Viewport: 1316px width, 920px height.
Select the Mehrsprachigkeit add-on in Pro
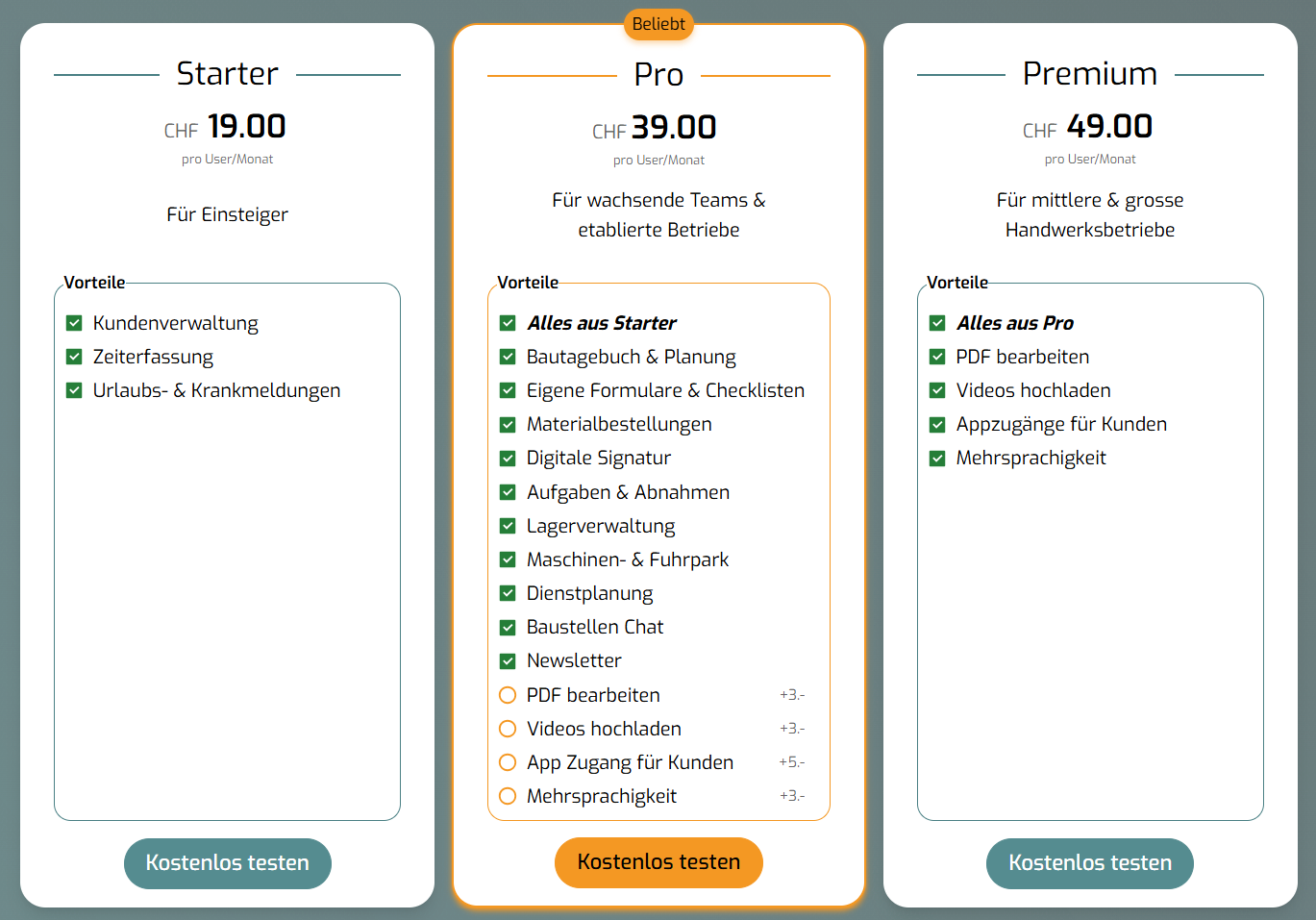(508, 796)
